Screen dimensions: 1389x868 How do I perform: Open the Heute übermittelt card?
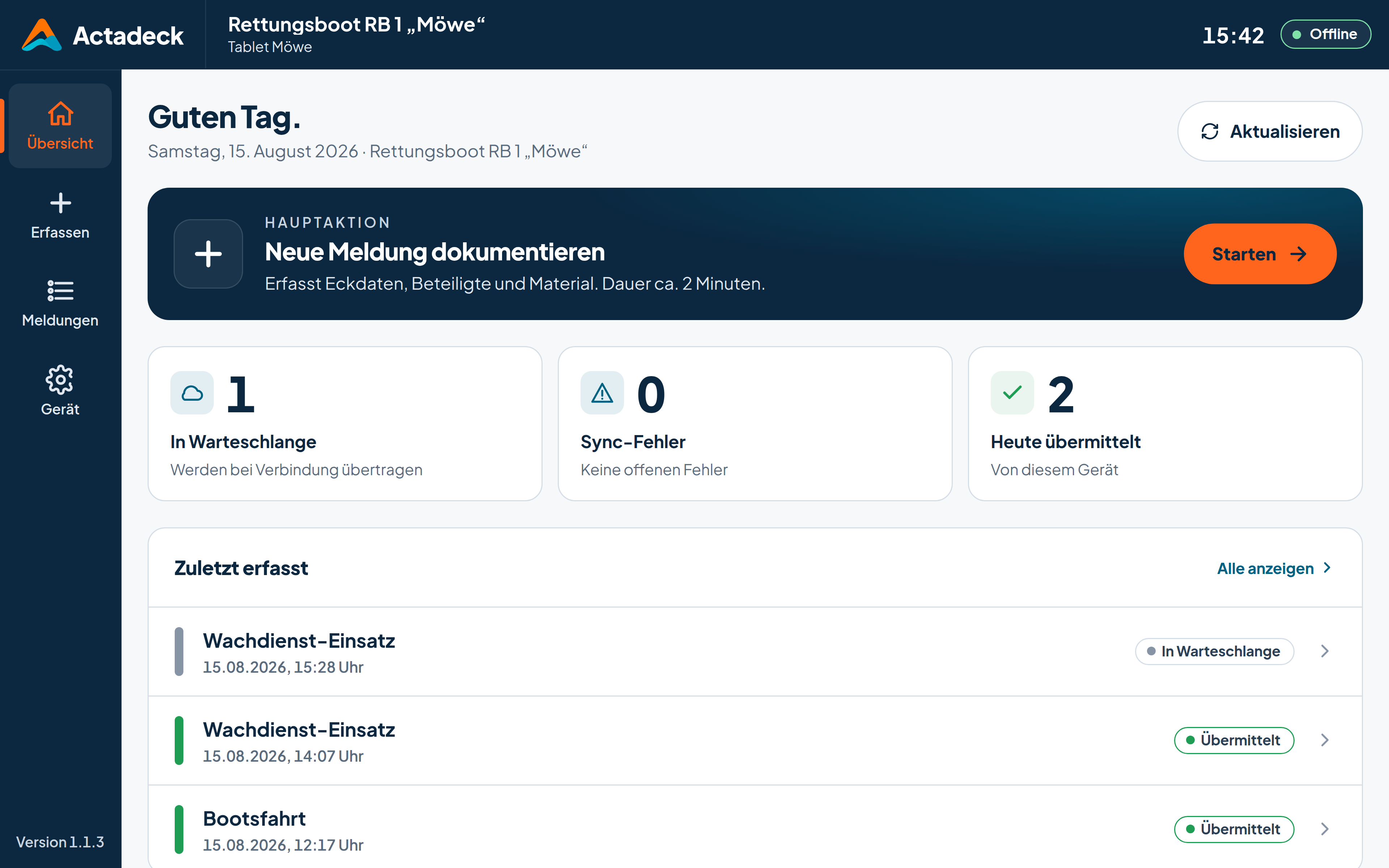tap(1165, 424)
